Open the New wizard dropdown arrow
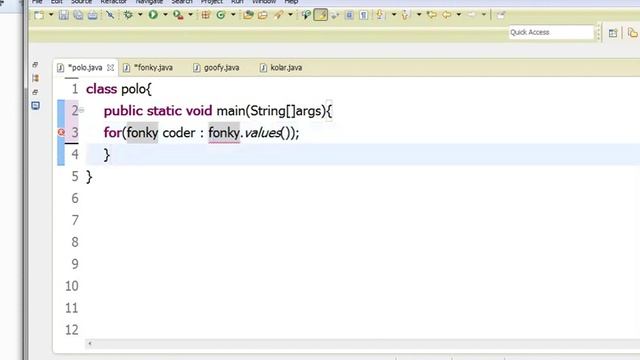The width and height of the screenshot is (640, 360). 51,15
